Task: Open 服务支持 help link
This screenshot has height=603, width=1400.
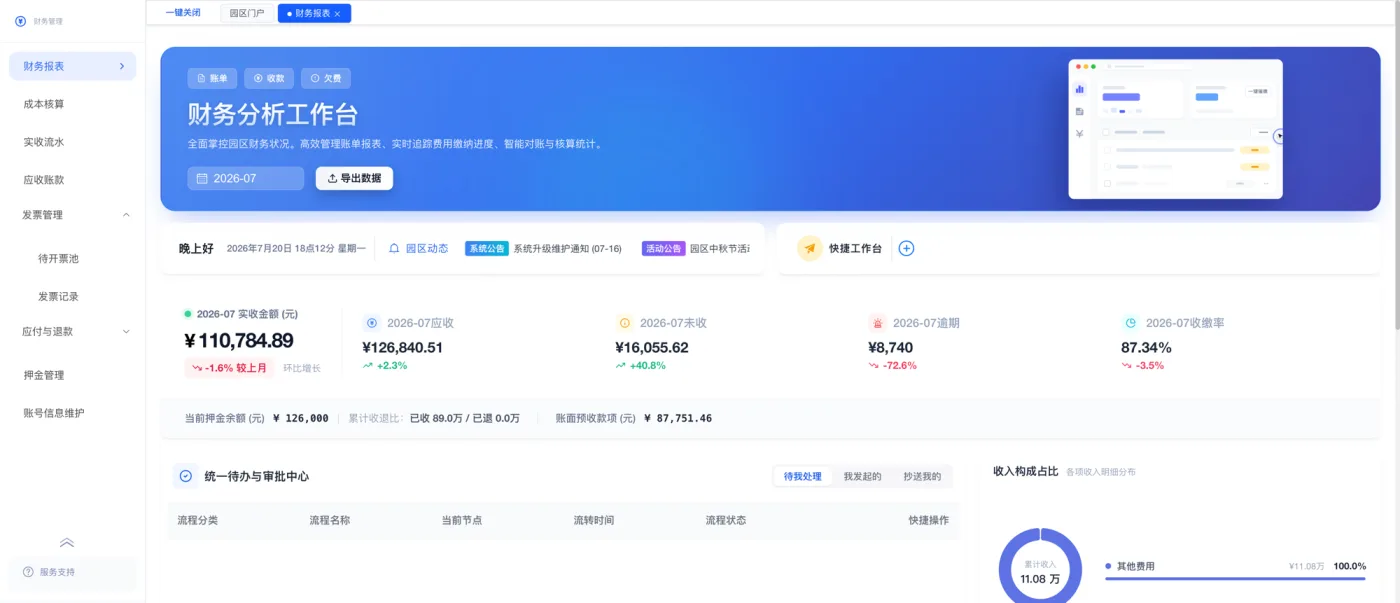Action: (72, 572)
